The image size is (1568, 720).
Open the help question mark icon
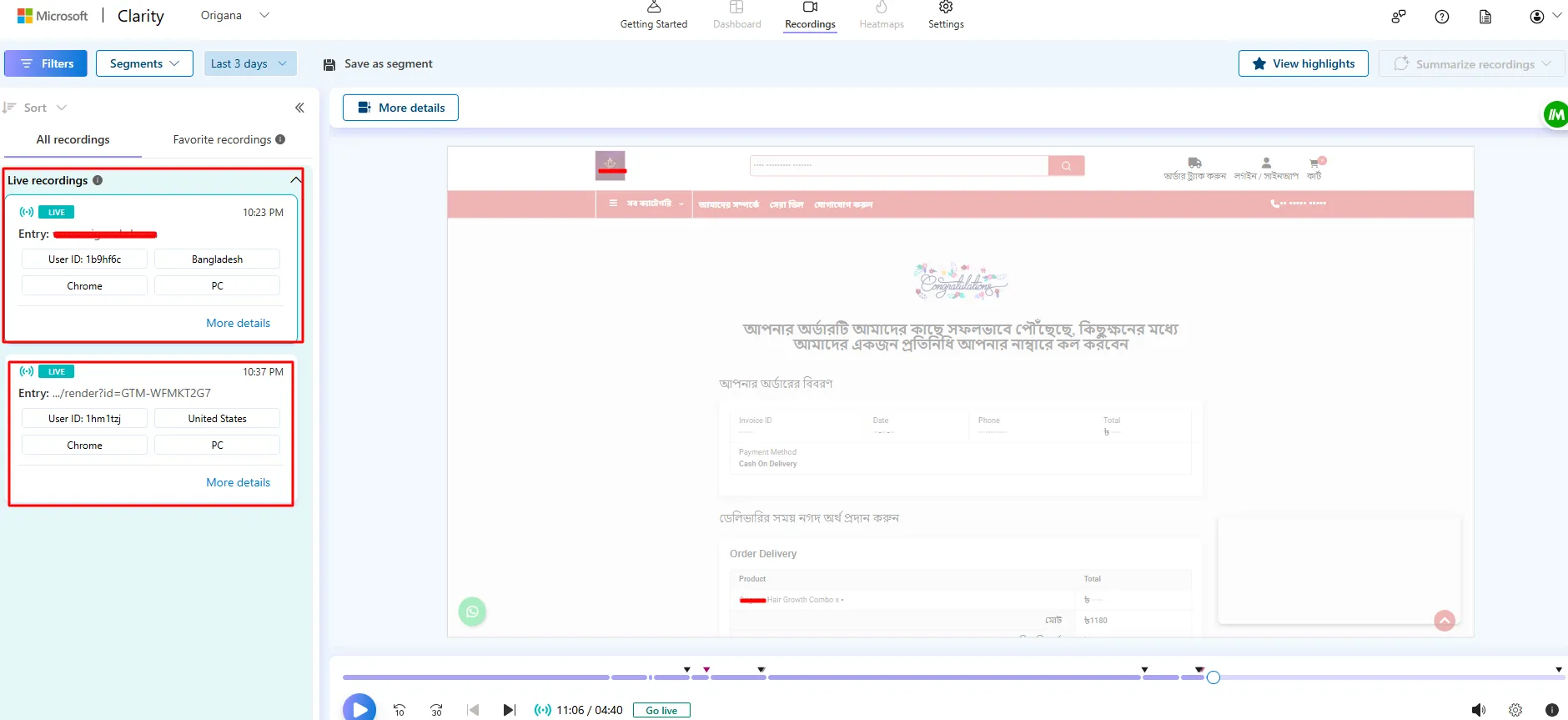pos(1441,17)
